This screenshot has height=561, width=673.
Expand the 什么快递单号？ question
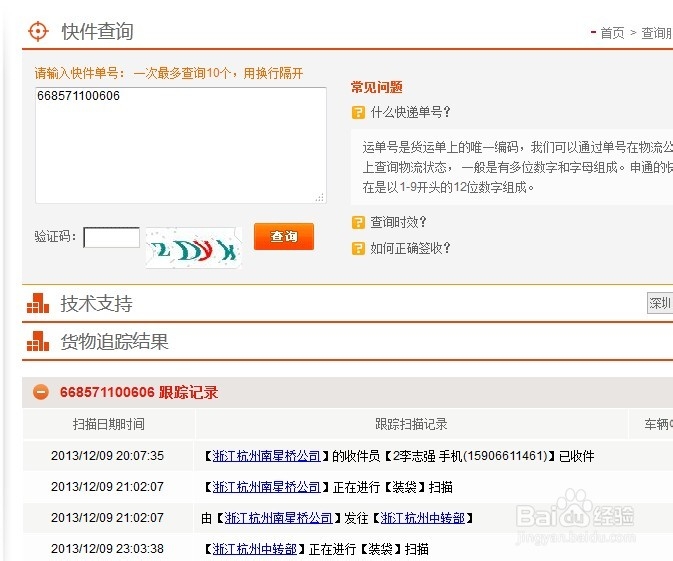[x=410, y=112]
